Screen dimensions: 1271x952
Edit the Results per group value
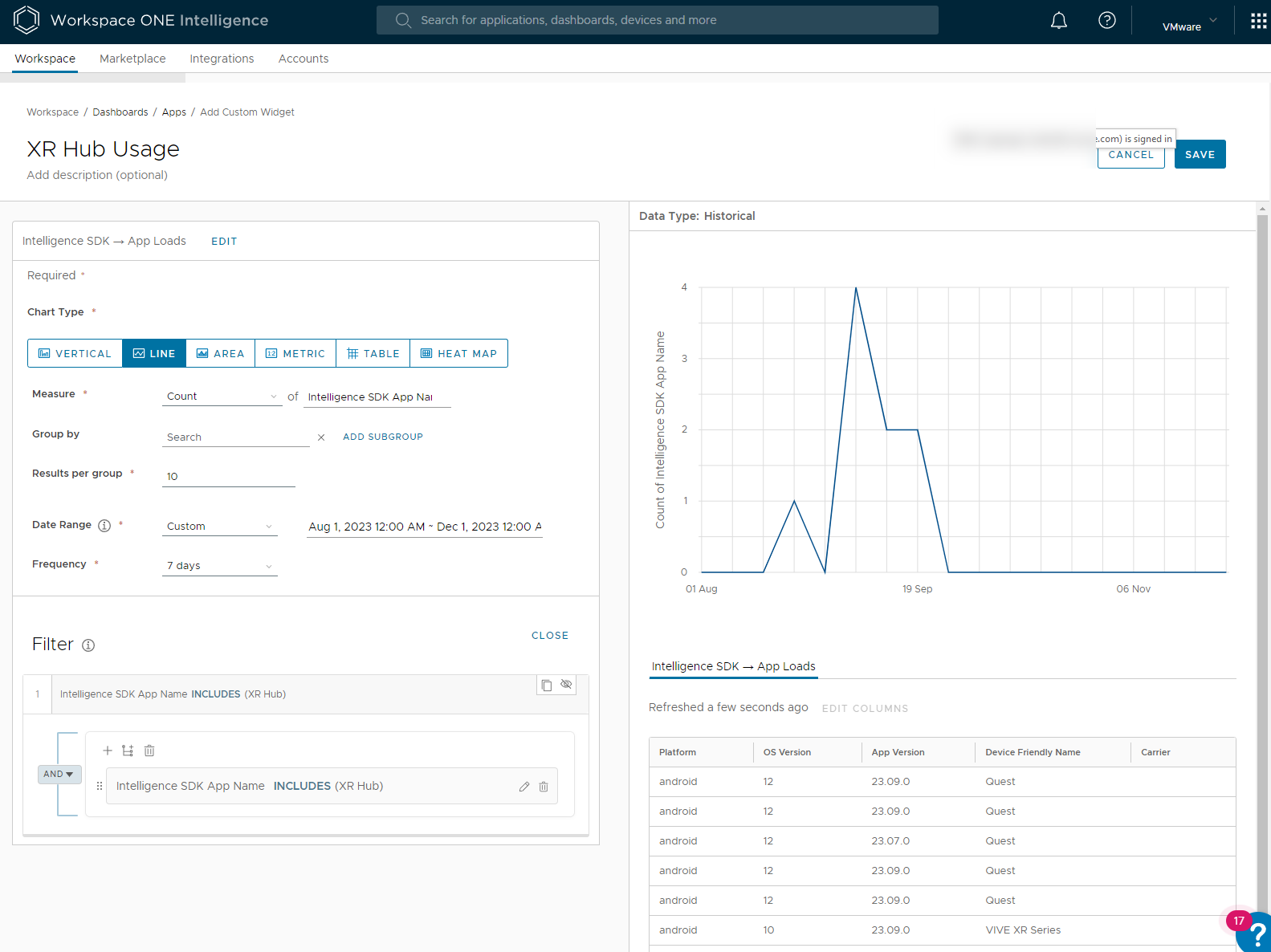[x=228, y=477]
